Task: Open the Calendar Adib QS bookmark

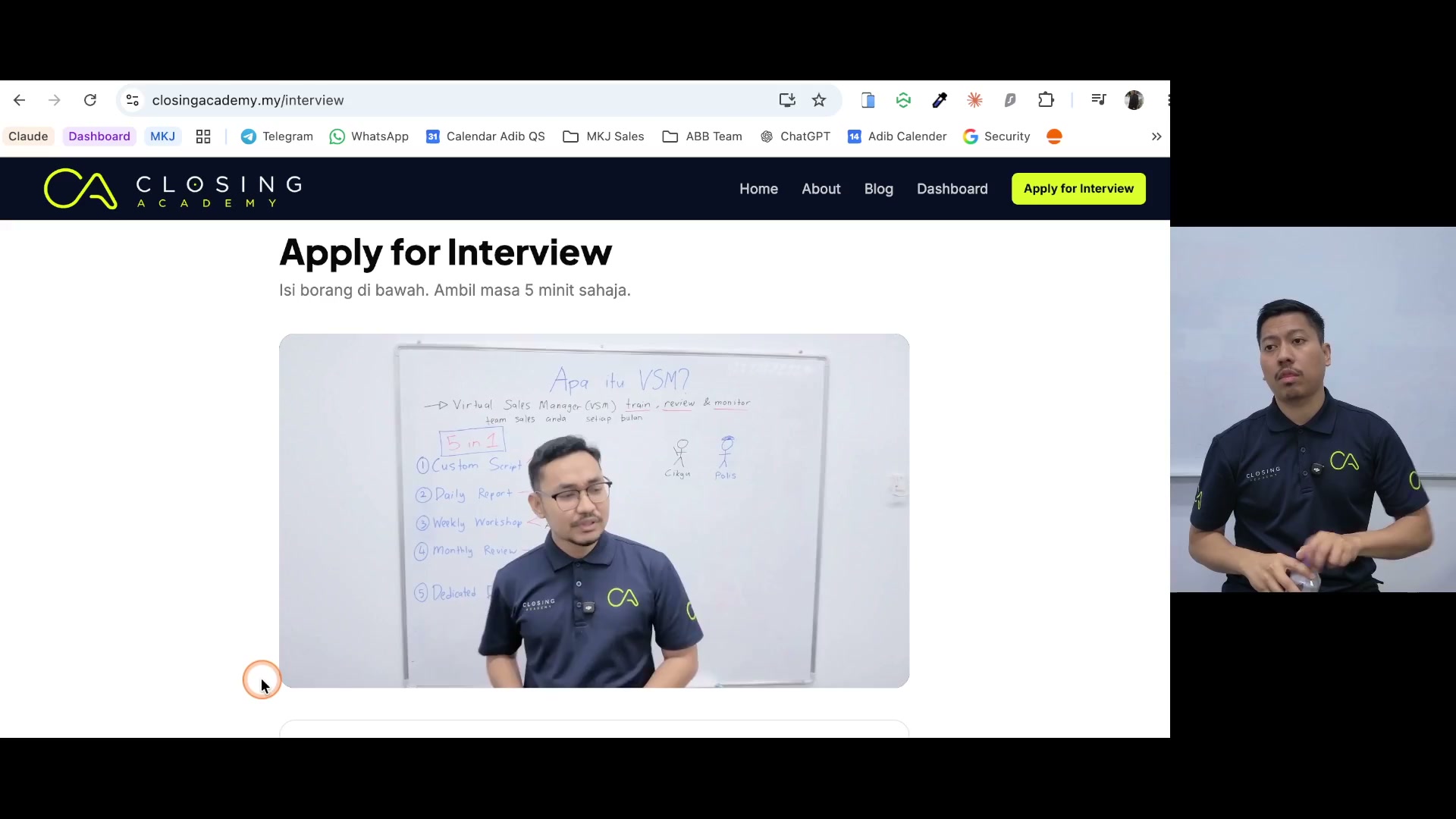Action: (x=485, y=136)
